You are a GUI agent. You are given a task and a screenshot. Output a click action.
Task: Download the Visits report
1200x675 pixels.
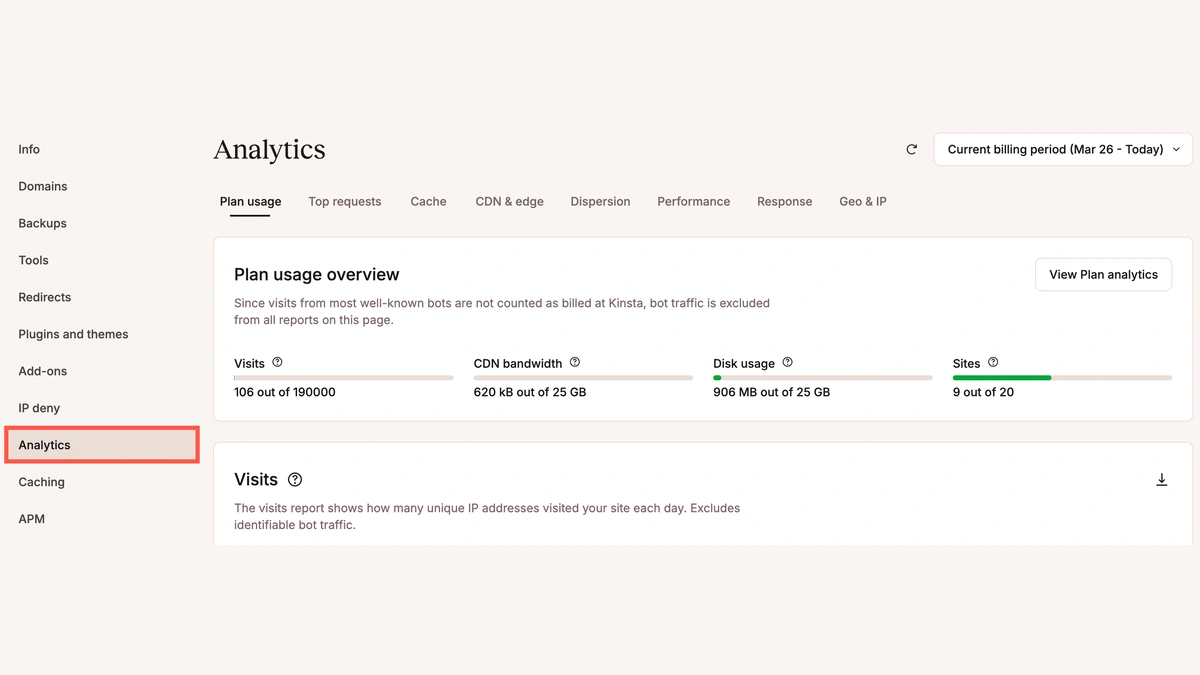[1162, 480]
